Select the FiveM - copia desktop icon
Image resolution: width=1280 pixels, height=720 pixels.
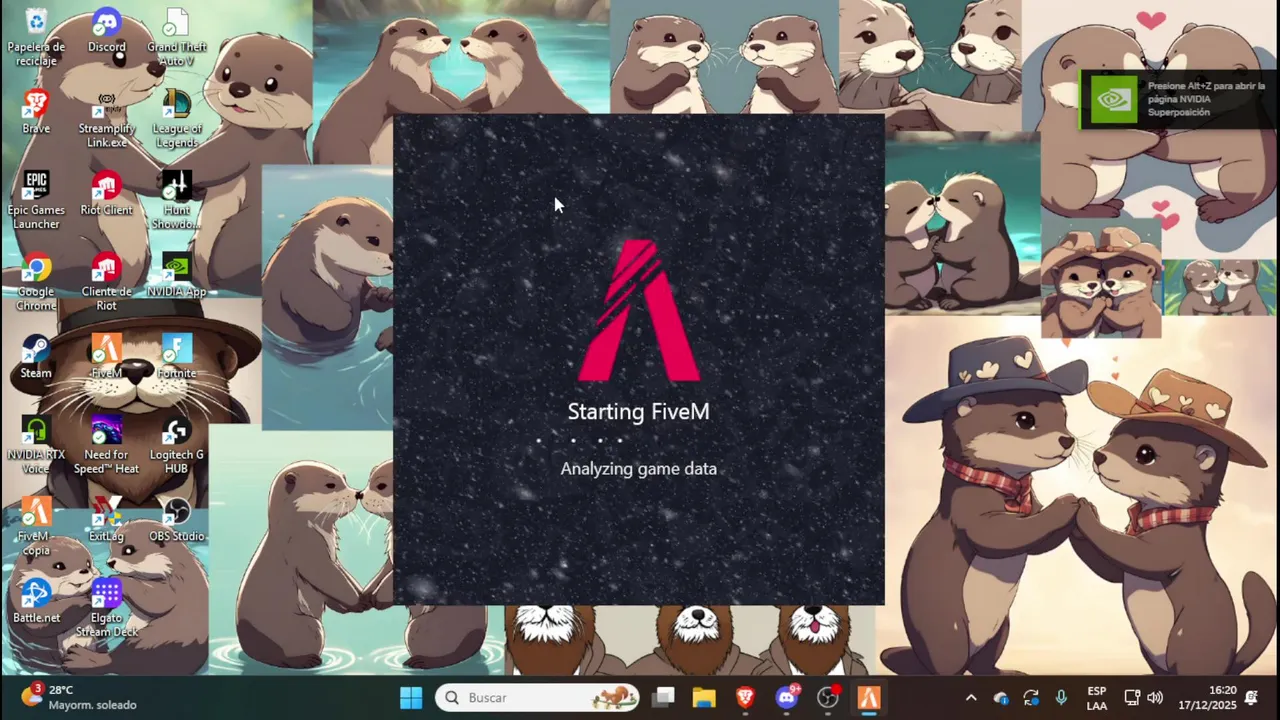coord(36,527)
